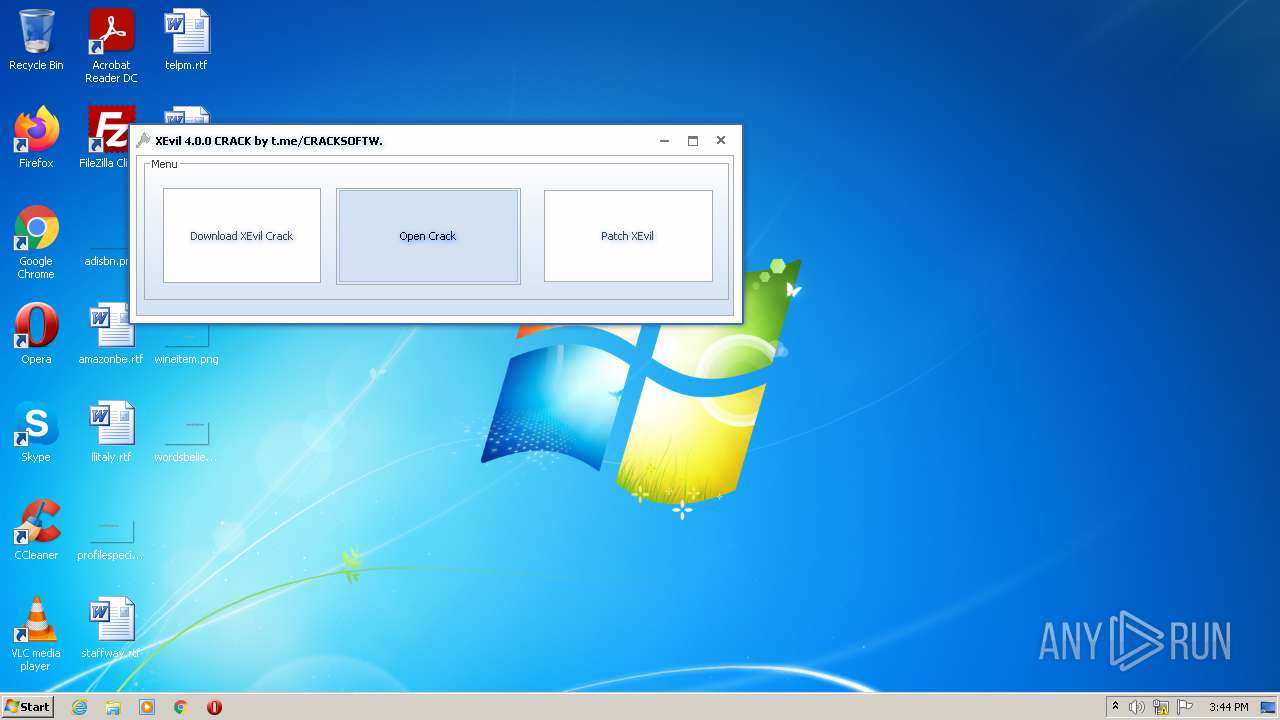Image resolution: width=1280 pixels, height=720 pixels.
Task: Select the Firefox desktop shortcut
Action: coord(36,138)
